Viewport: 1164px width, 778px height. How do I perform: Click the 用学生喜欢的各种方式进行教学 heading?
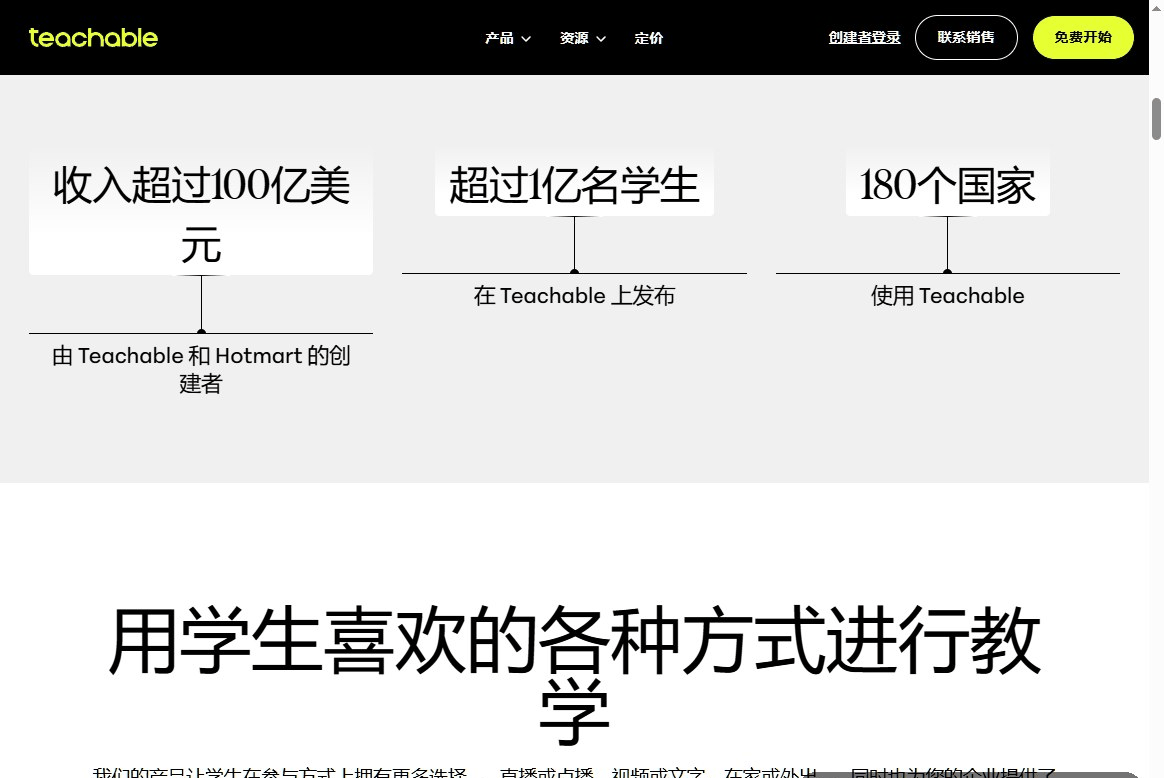click(x=574, y=676)
